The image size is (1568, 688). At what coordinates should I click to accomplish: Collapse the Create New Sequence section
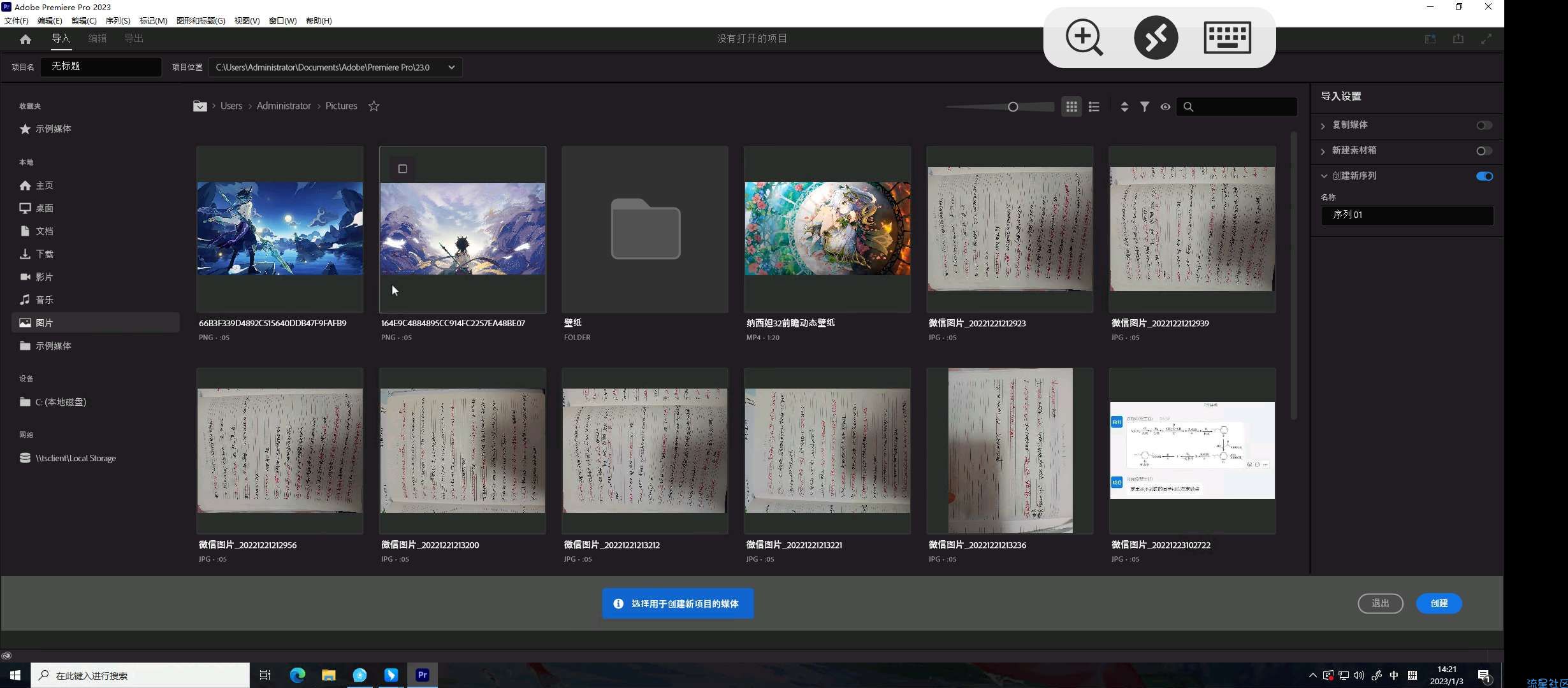[1324, 176]
